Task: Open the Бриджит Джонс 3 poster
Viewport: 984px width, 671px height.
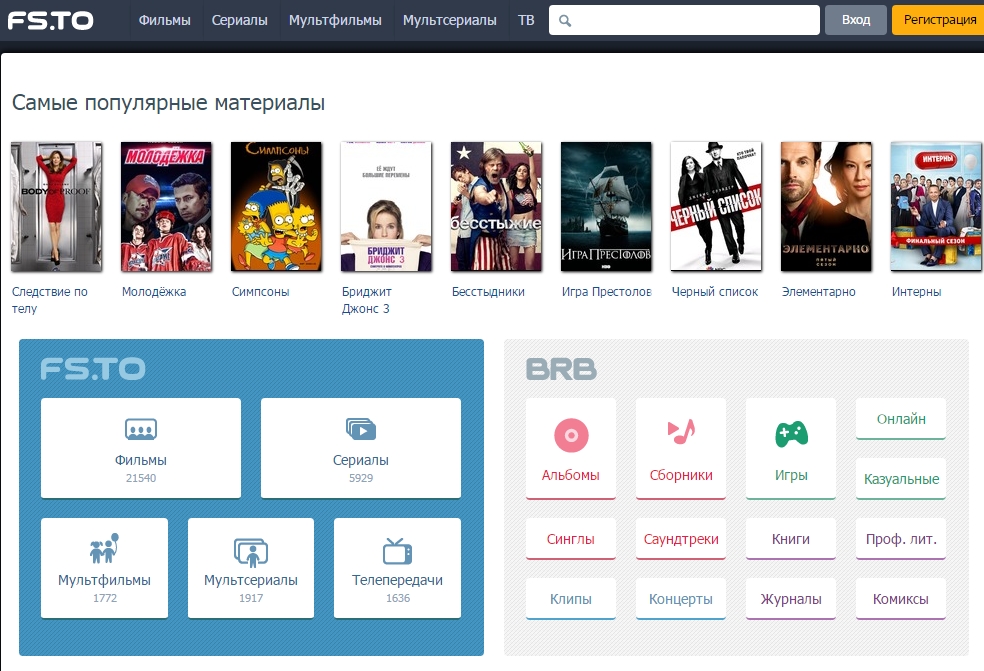Action: coord(386,207)
